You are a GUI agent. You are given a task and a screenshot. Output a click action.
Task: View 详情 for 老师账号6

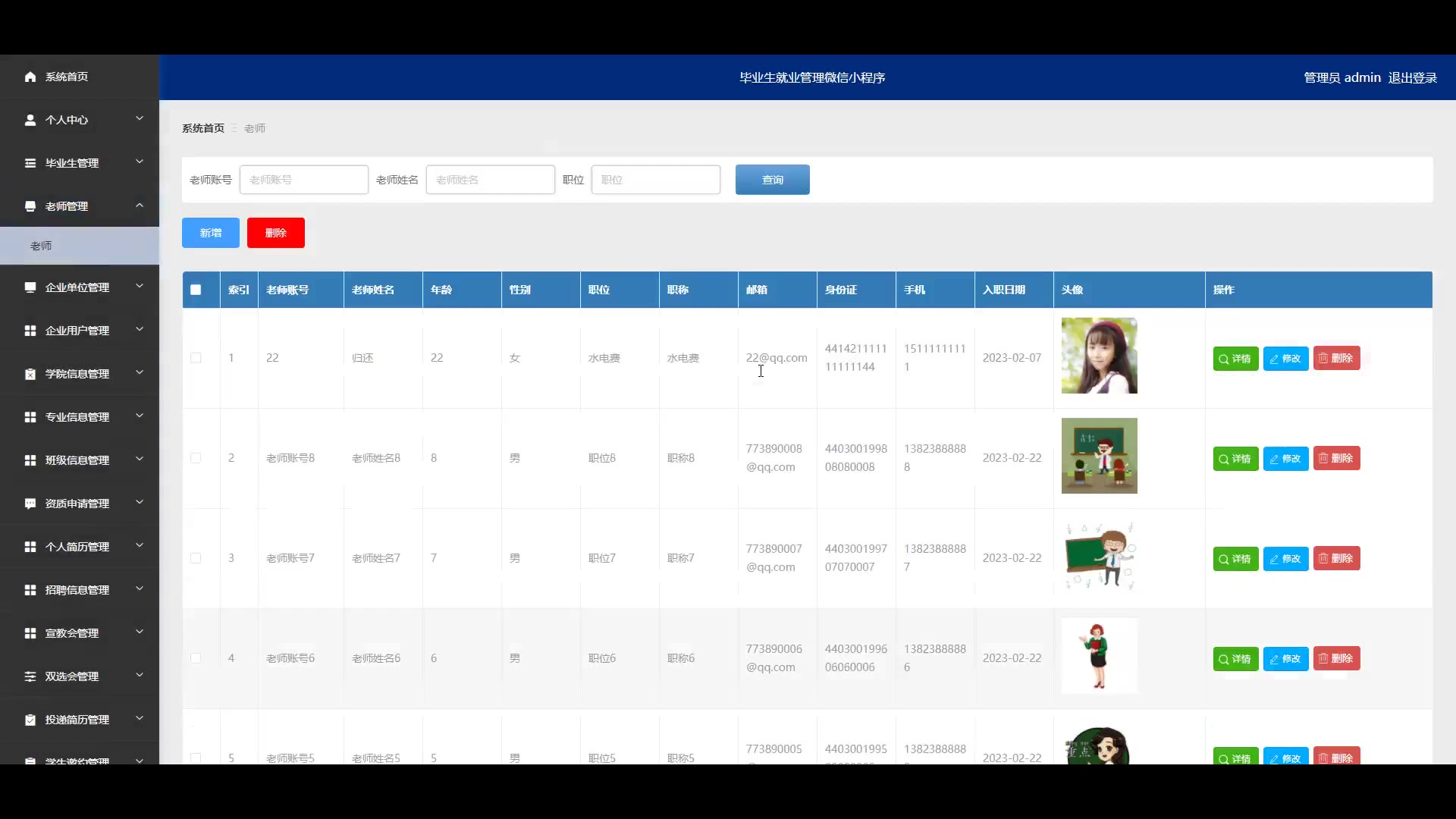click(x=1235, y=659)
